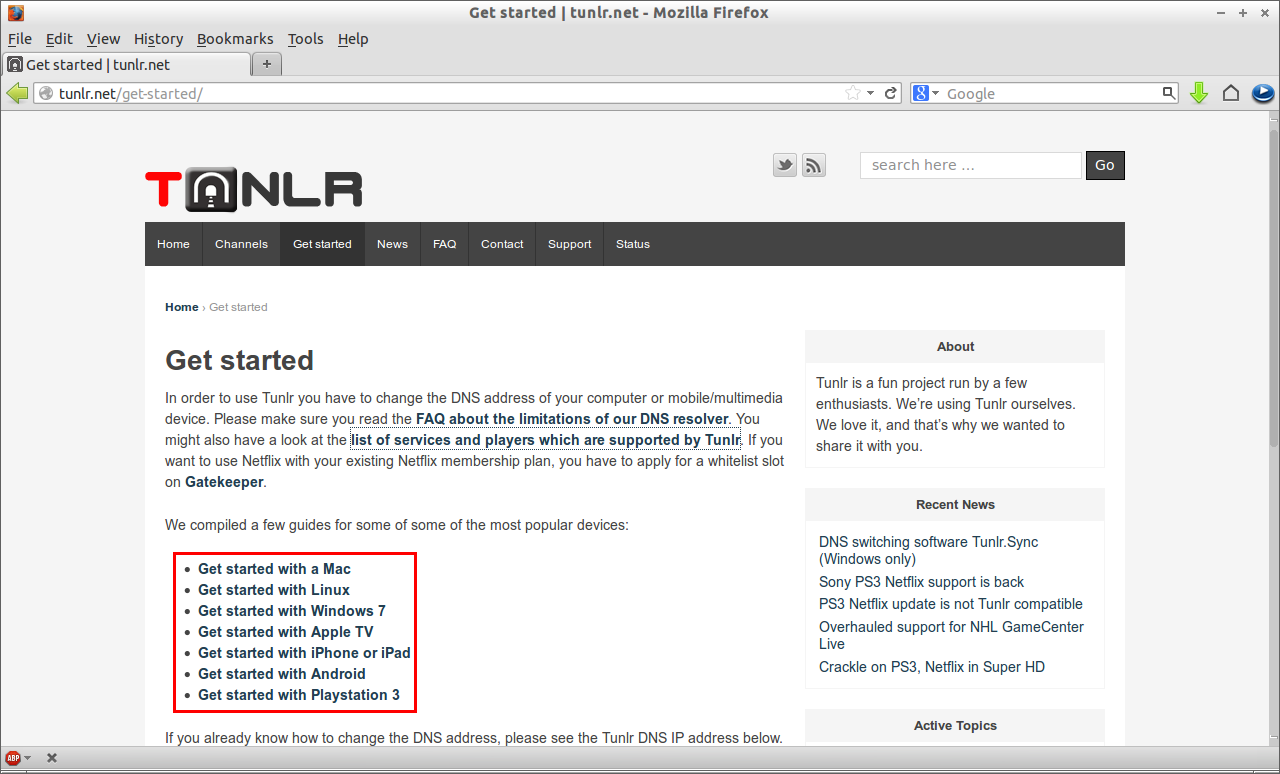Open the Twitter icon on Tunlr header
1280x774 pixels.
click(785, 166)
